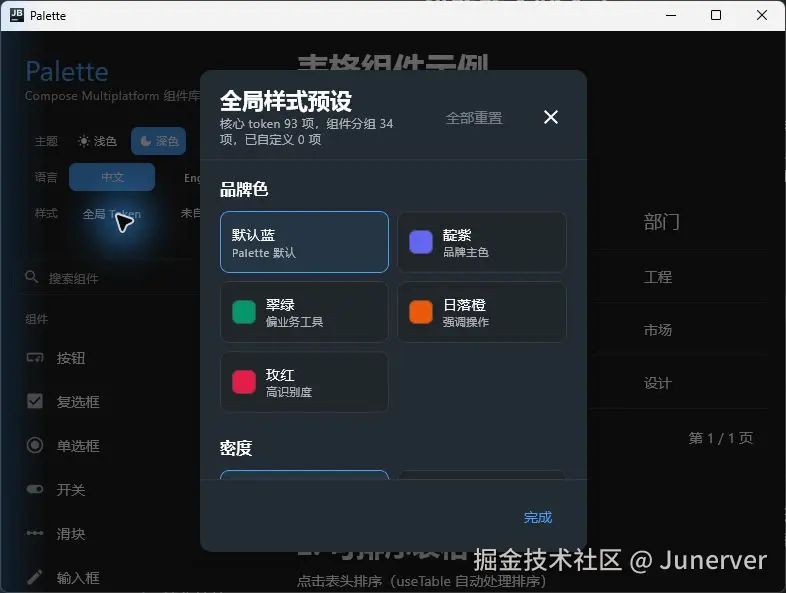Click the button icon beside 按钮
The height and width of the screenshot is (593, 786).
[35, 357]
